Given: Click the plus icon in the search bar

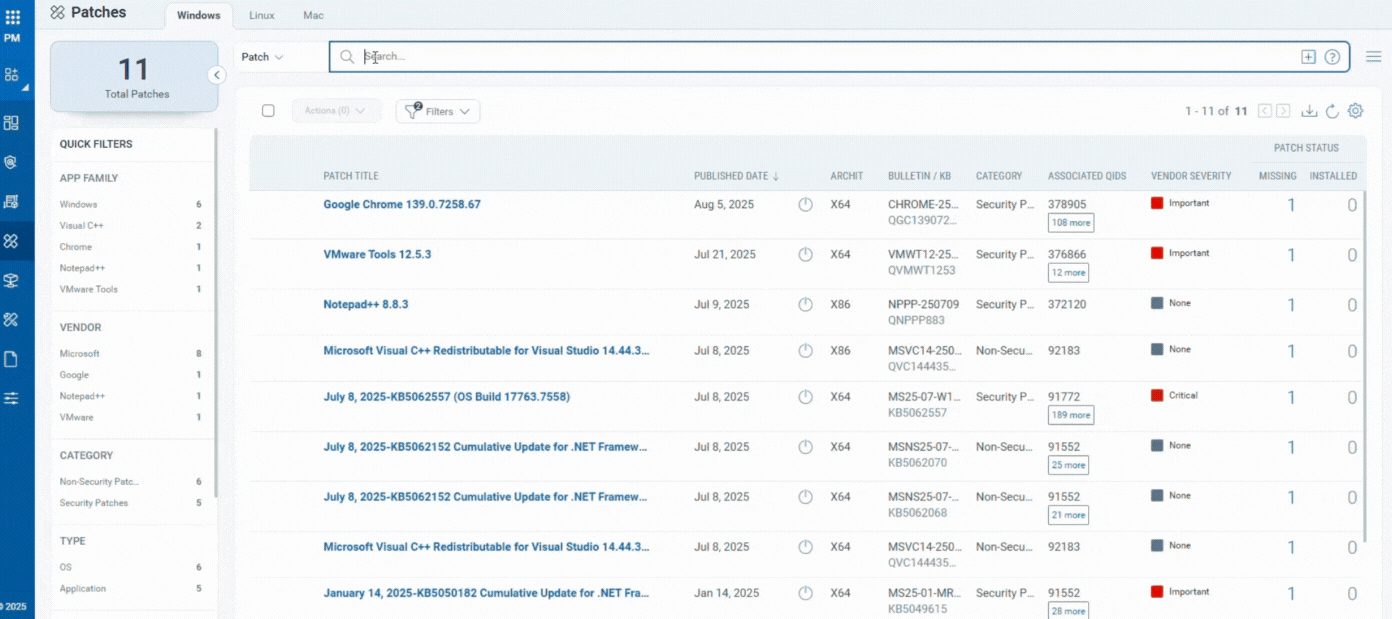Looking at the screenshot, I should tap(1308, 57).
